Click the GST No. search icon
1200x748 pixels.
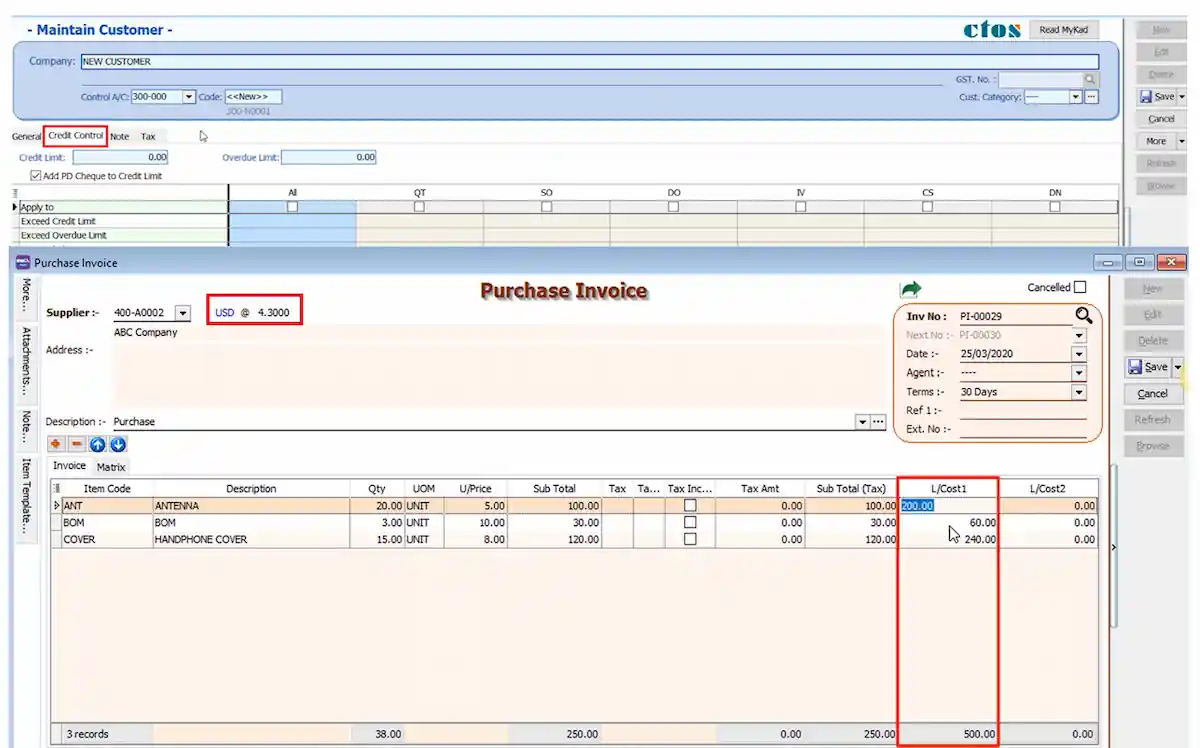(1090, 79)
